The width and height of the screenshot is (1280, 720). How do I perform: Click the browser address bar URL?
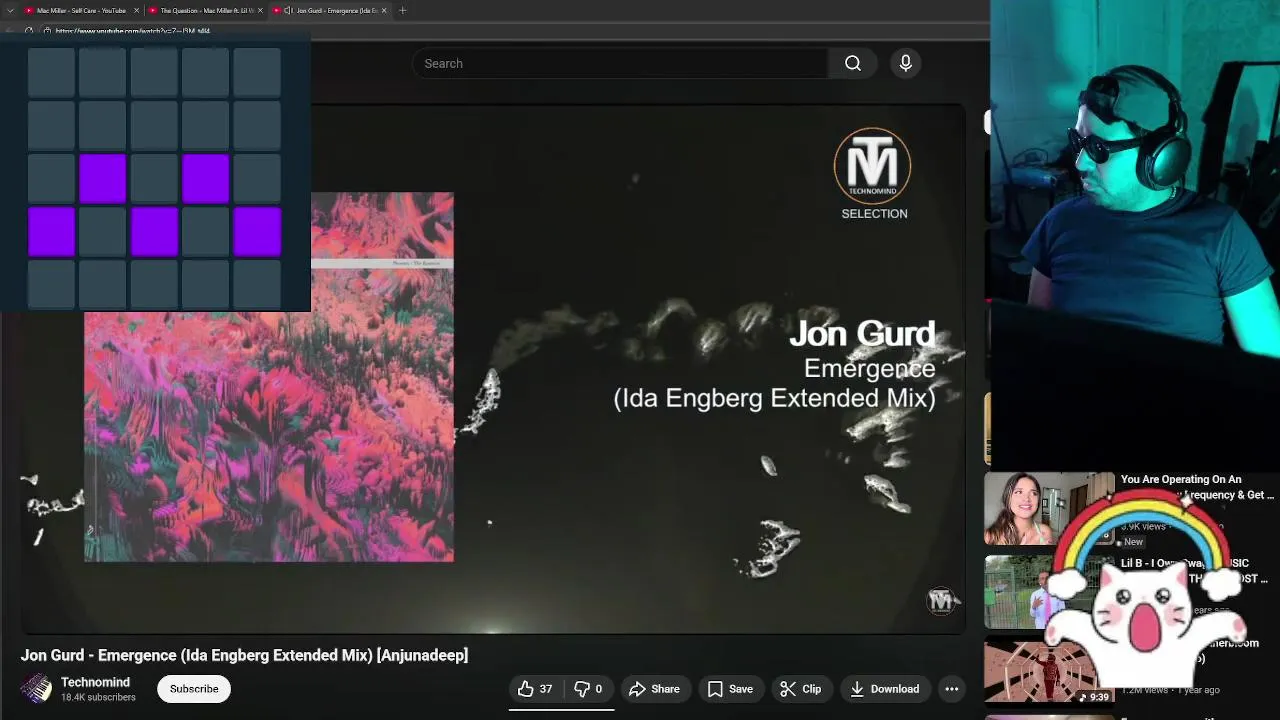tap(133, 31)
